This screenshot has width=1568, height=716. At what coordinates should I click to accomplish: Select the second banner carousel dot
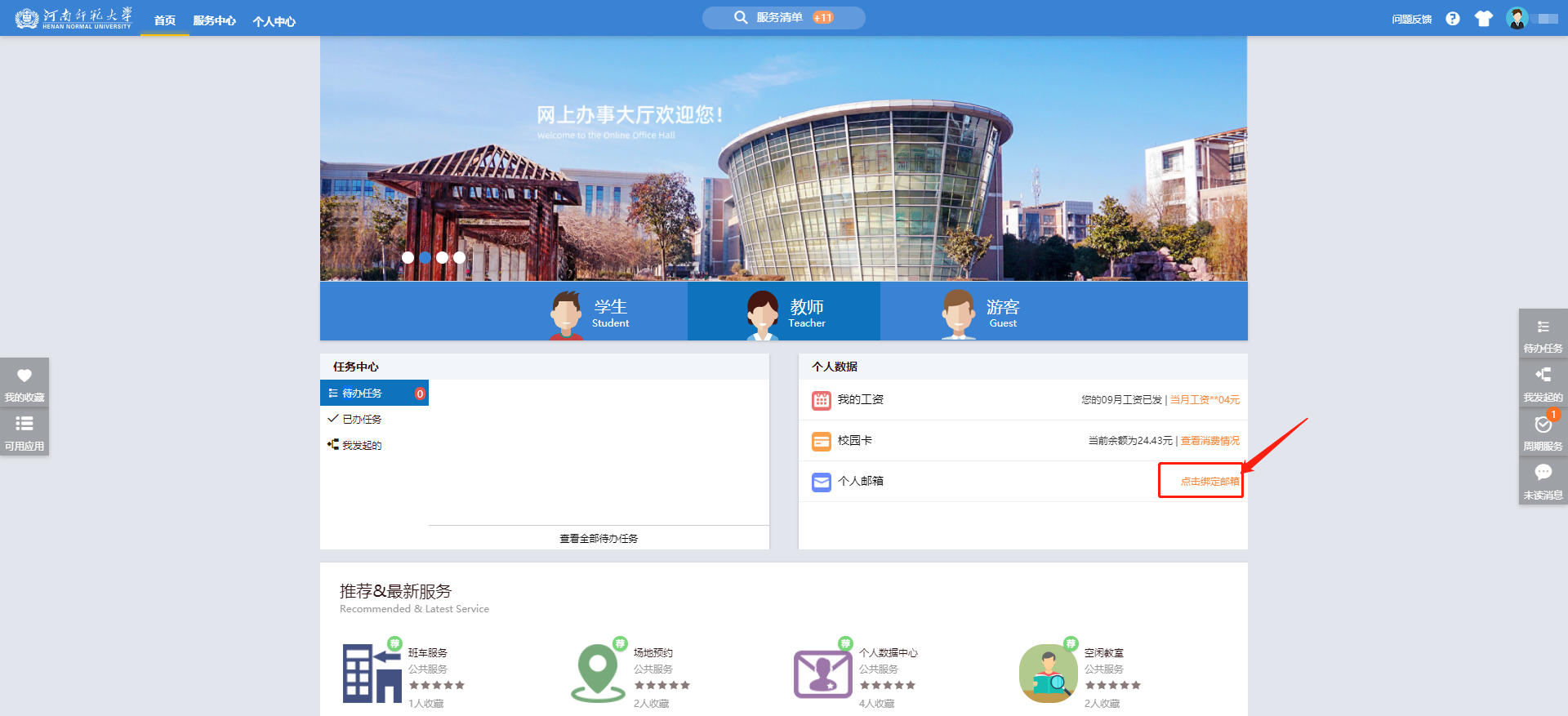pyautogui.click(x=425, y=257)
